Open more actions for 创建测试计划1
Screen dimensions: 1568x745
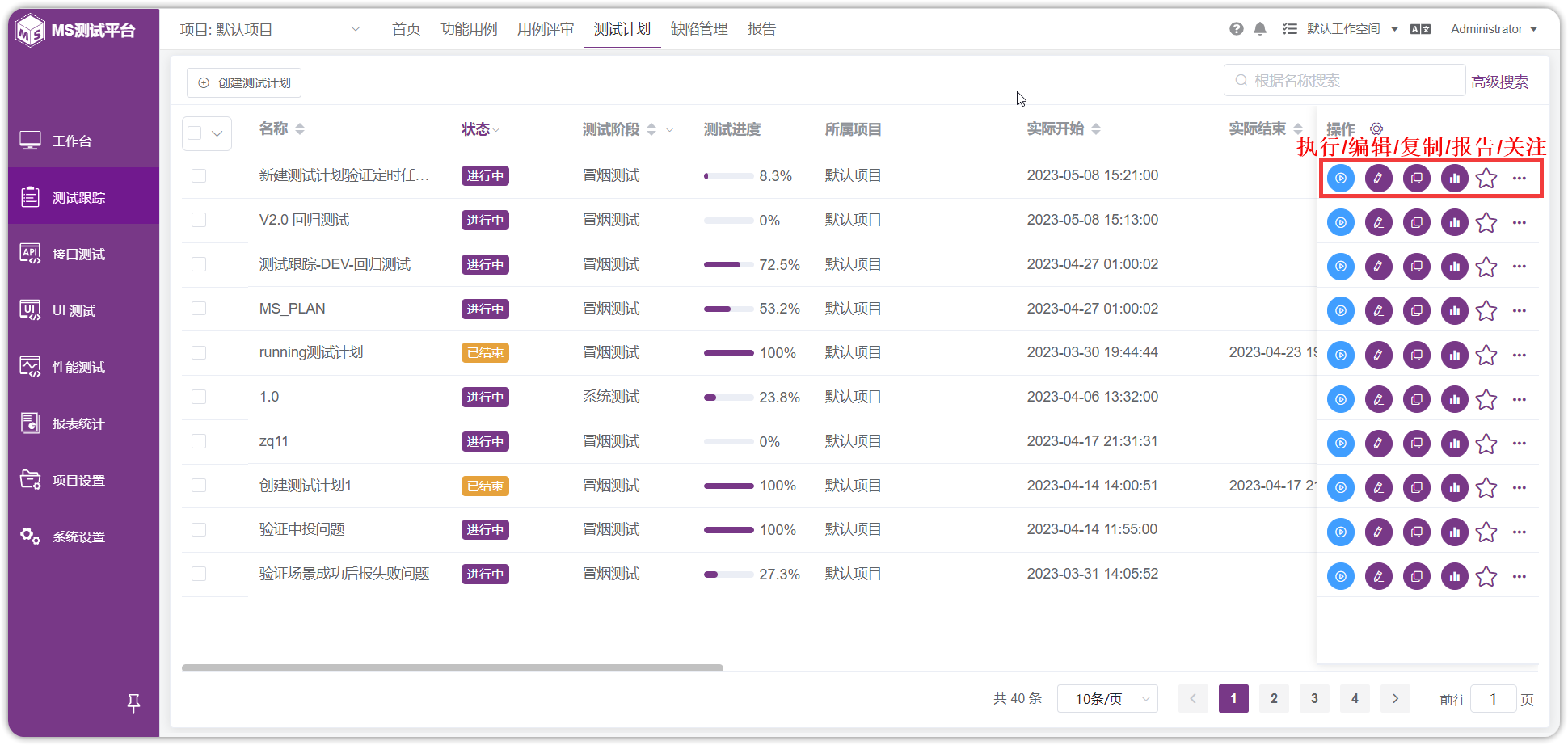pos(1519,487)
